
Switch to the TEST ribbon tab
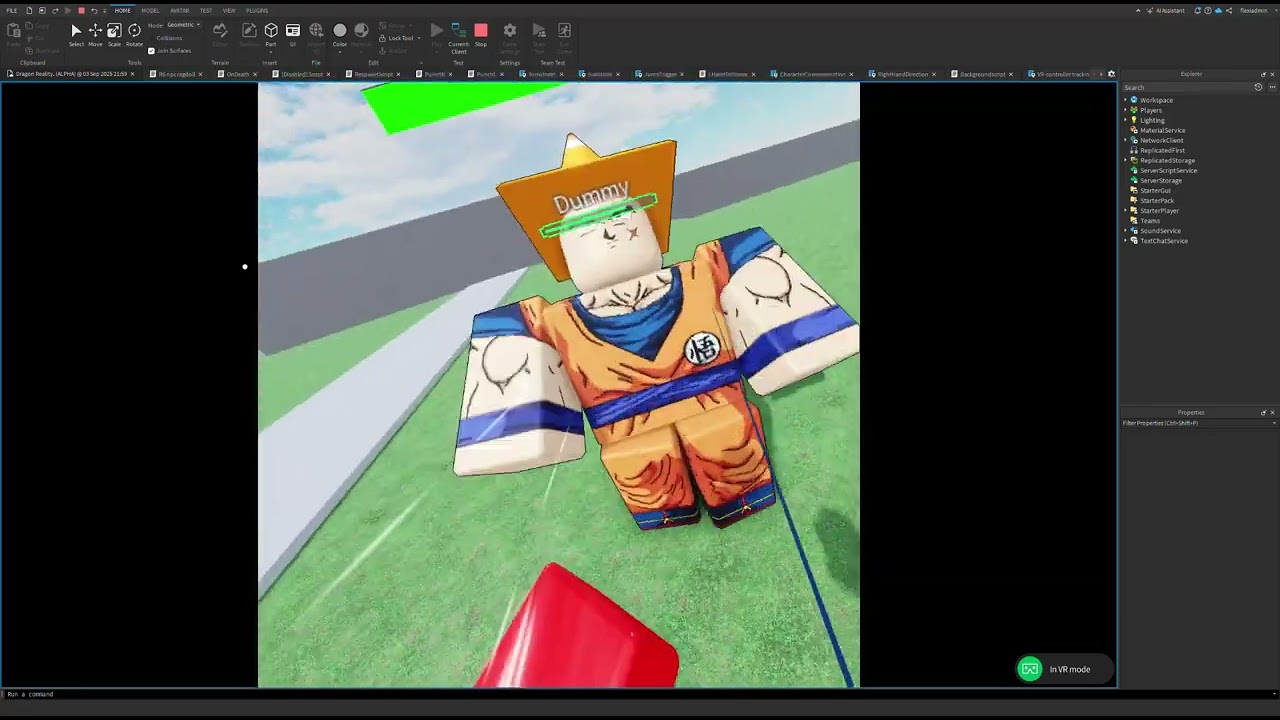coord(205,10)
